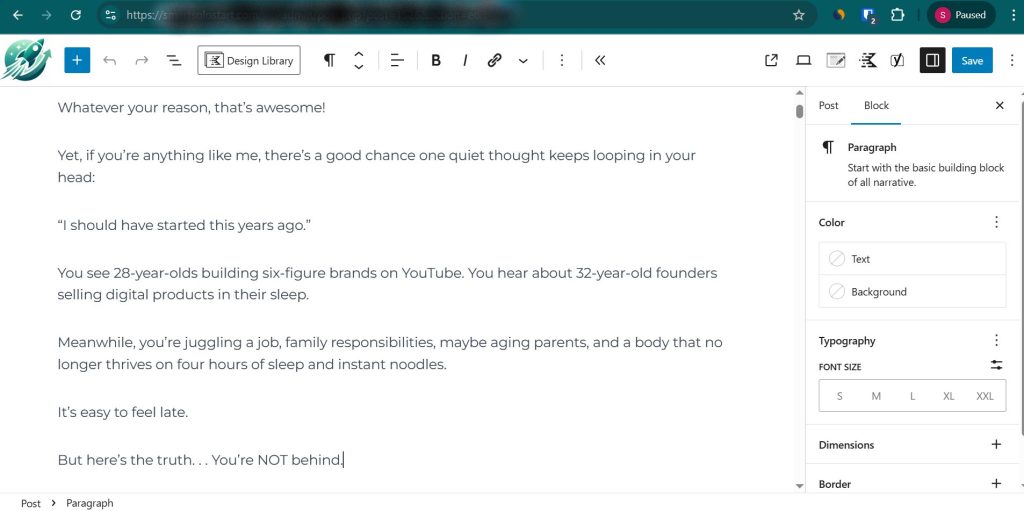Click paragraph "Whatever your reason, that's awesome!"

(x=191, y=108)
